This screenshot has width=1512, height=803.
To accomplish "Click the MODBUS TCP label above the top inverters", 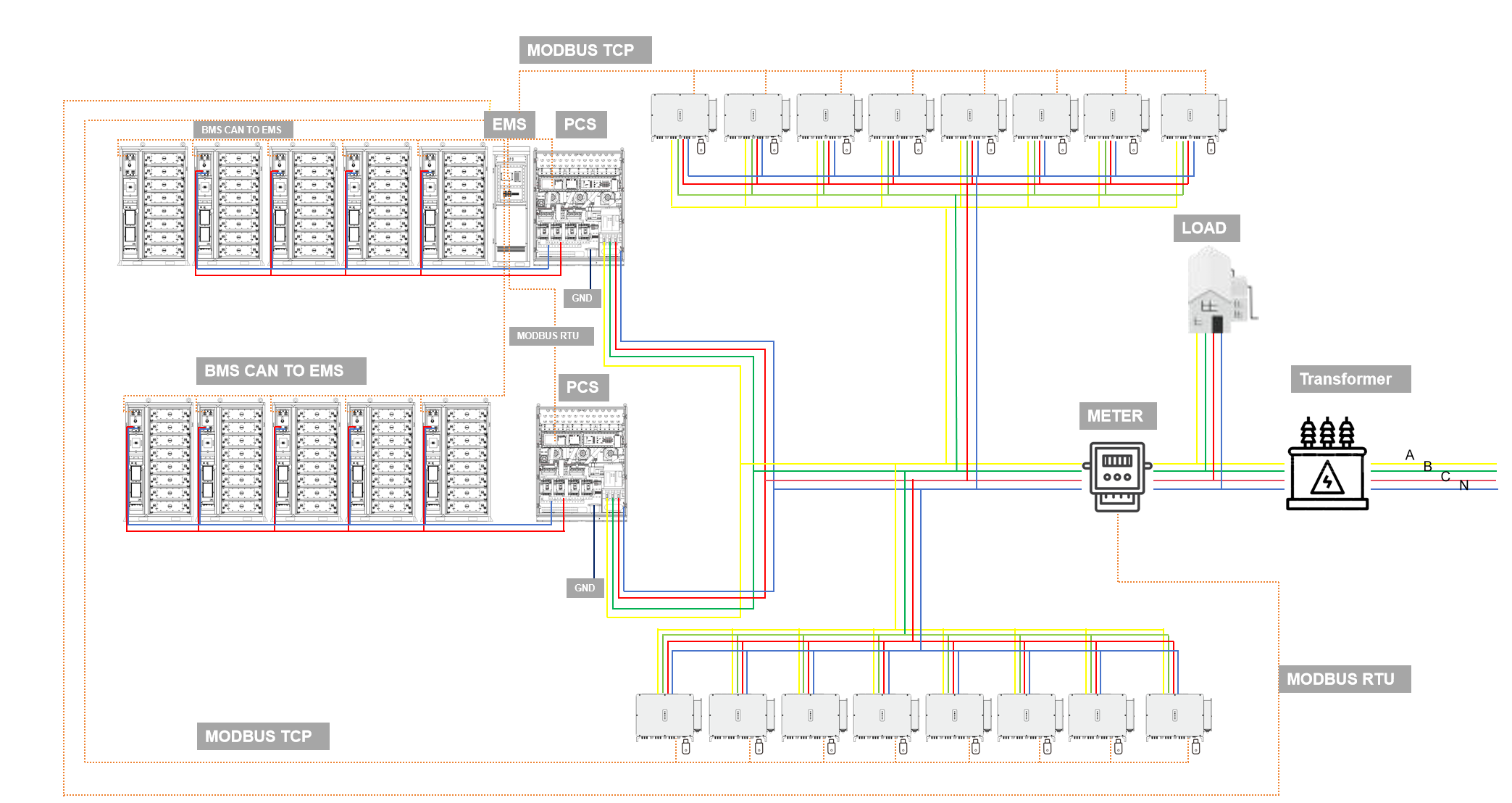I will (x=585, y=50).
